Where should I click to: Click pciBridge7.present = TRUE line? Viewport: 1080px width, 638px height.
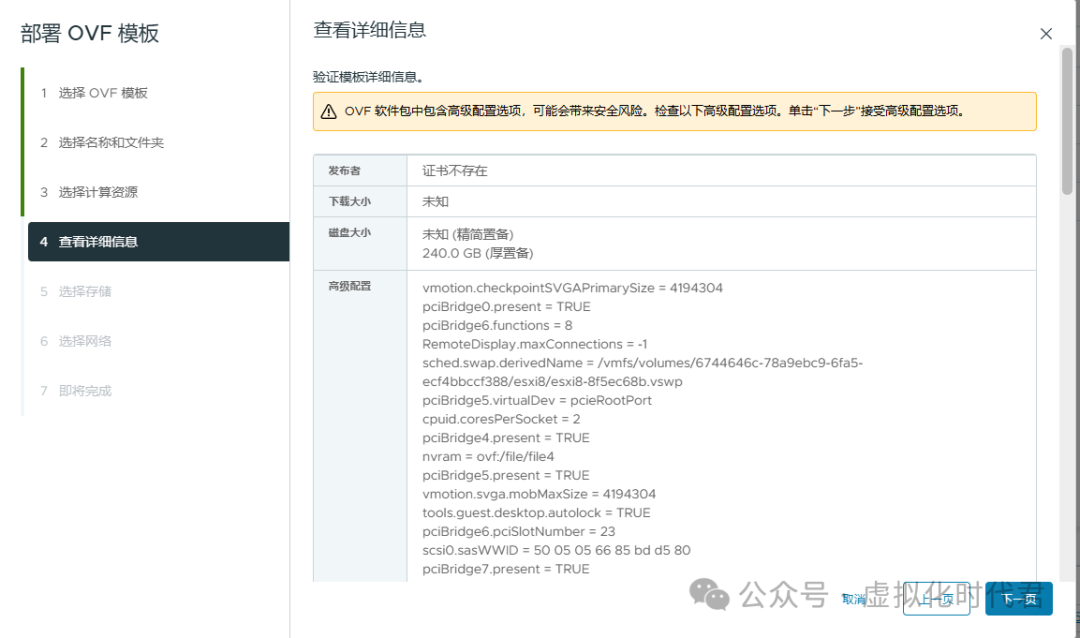(x=506, y=569)
